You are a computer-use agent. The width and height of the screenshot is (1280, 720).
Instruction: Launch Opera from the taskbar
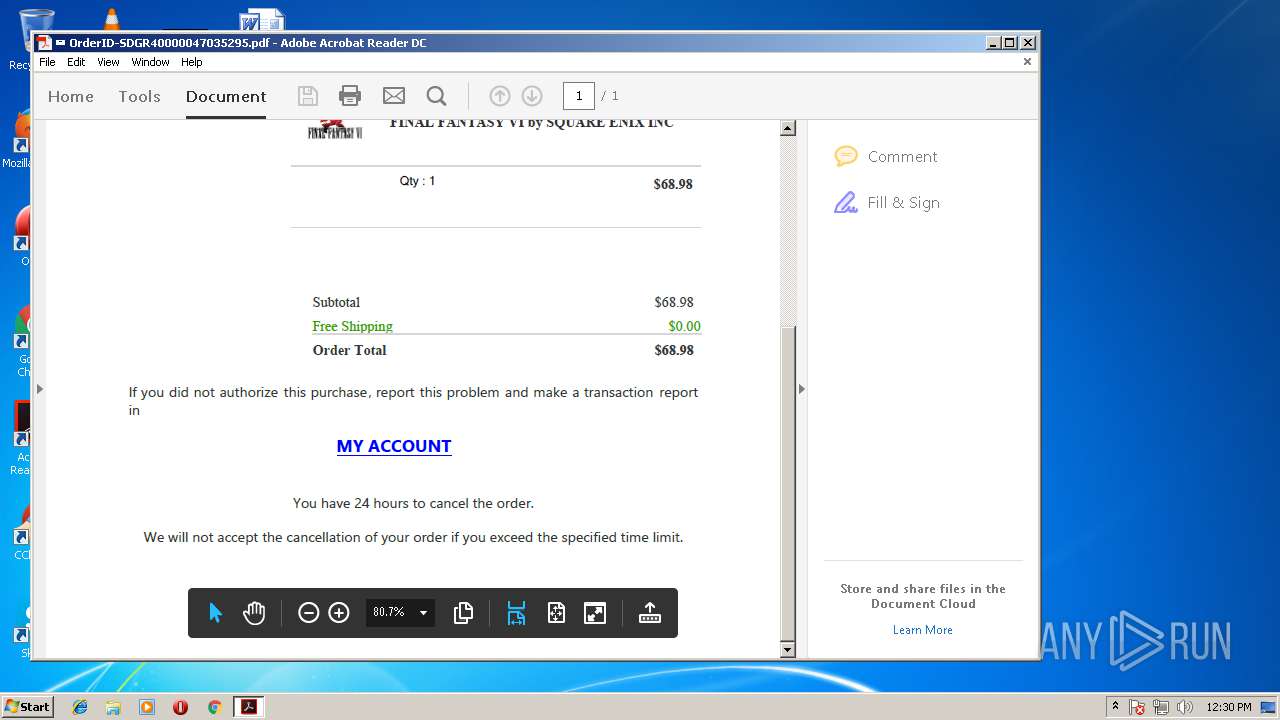click(180, 707)
